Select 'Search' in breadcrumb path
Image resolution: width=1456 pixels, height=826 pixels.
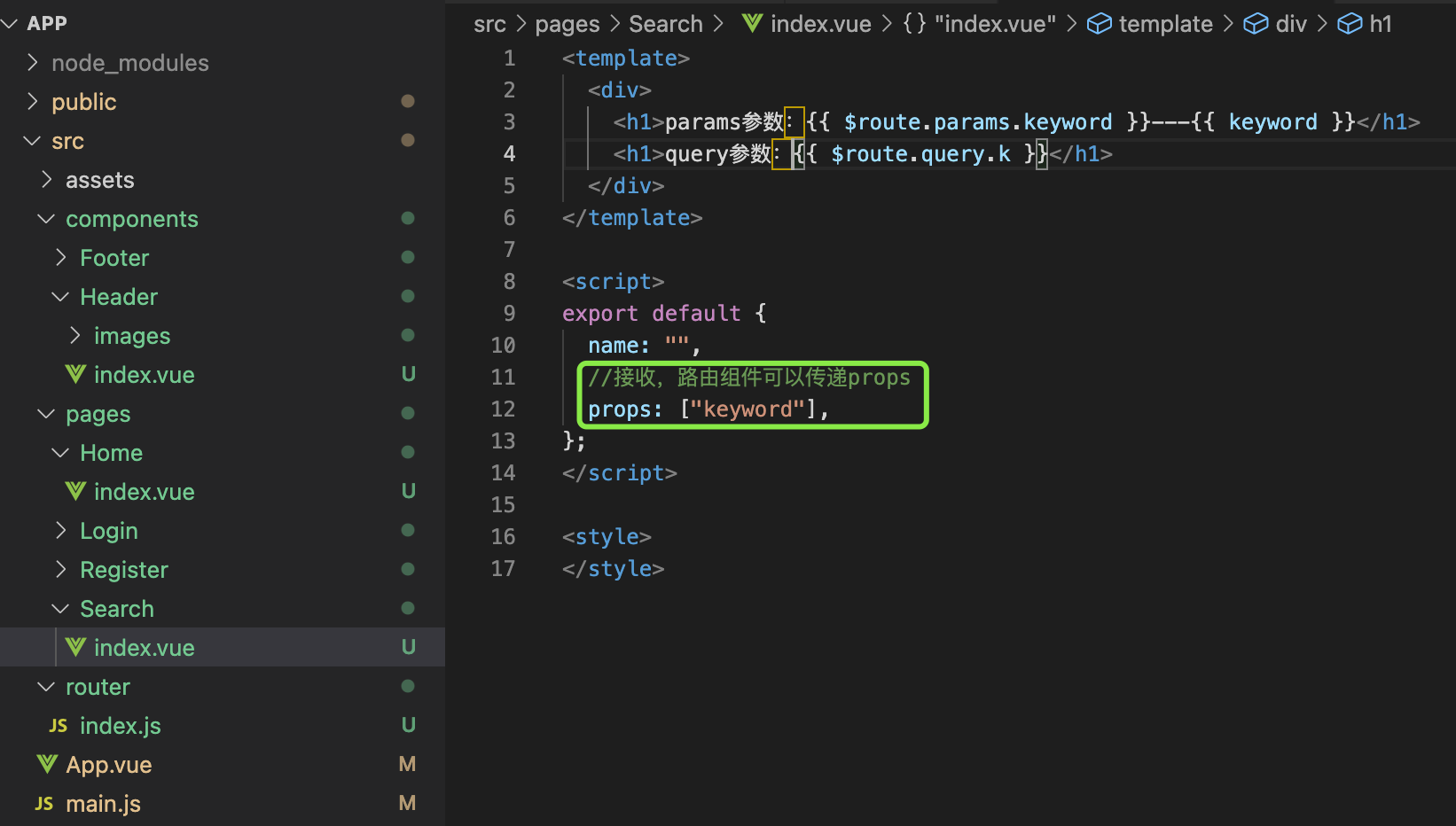point(666,24)
